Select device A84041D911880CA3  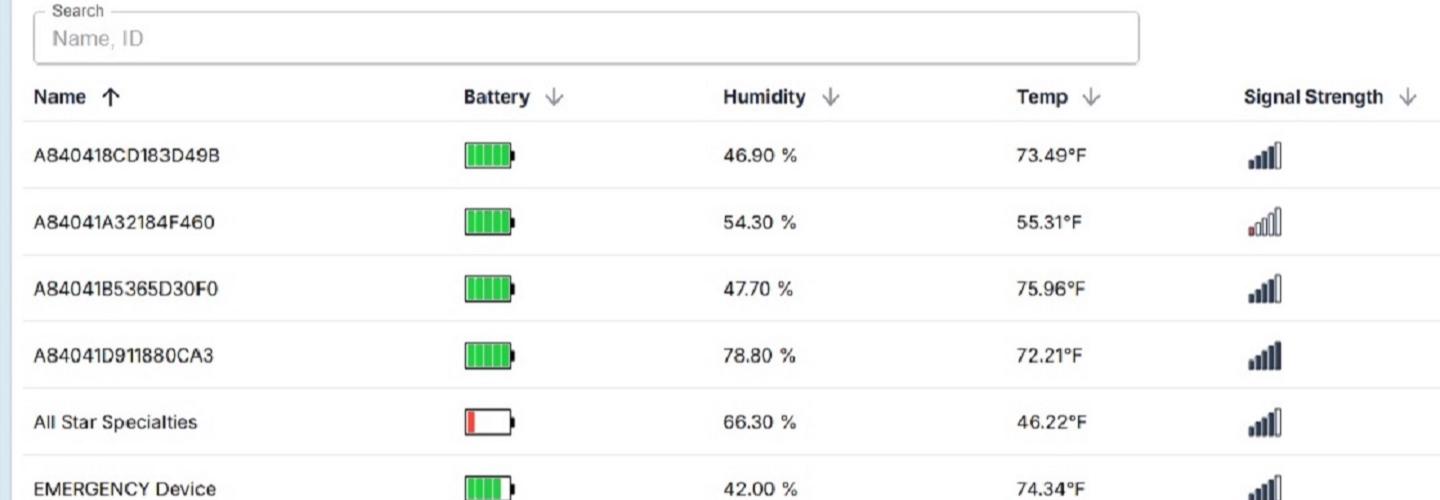(123, 356)
